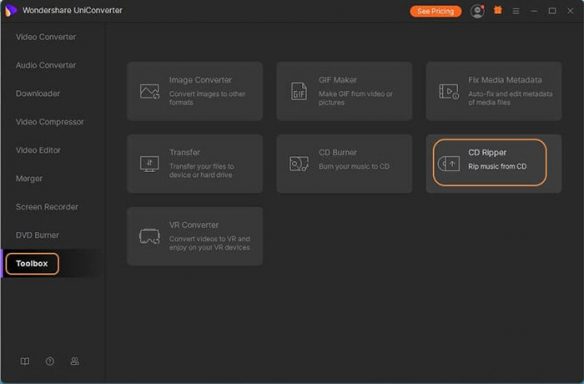
Task: Click 'Burn your music to CD' description
Action: 354,166
